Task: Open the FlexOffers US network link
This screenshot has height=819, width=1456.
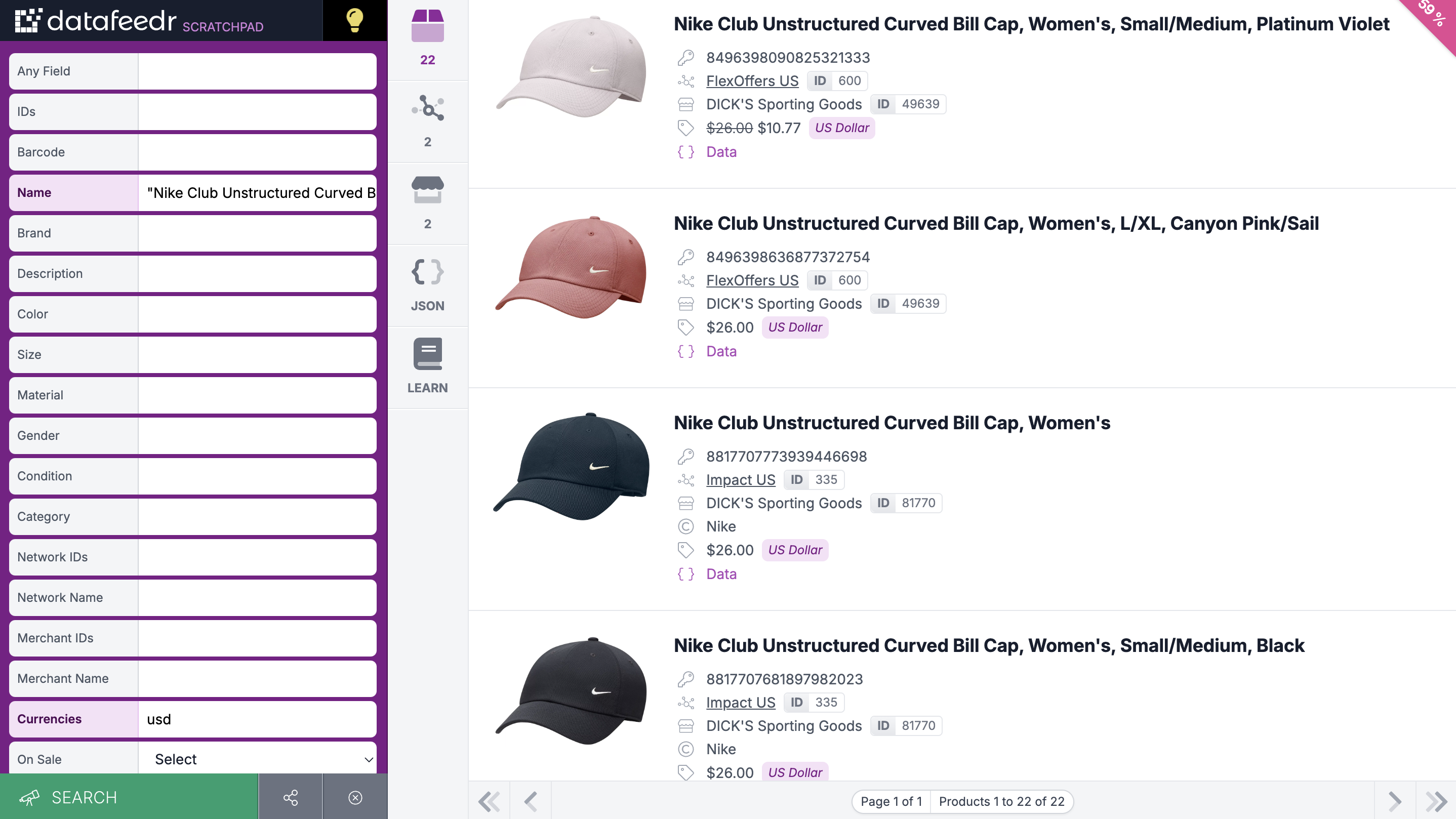Action: point(752,81)
